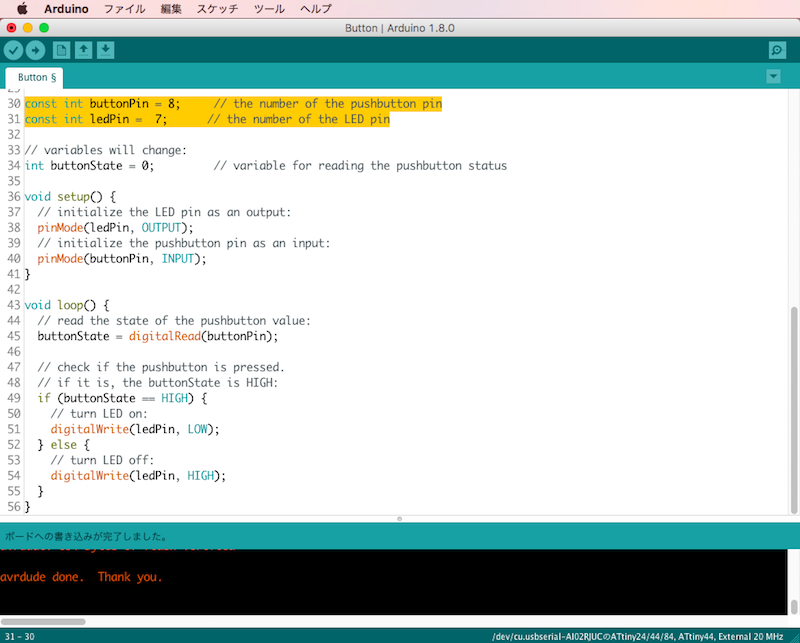Click 'pinMode(buttonPin, INPUT);' line
Screen dimensions: 800x643
[122, 259]
